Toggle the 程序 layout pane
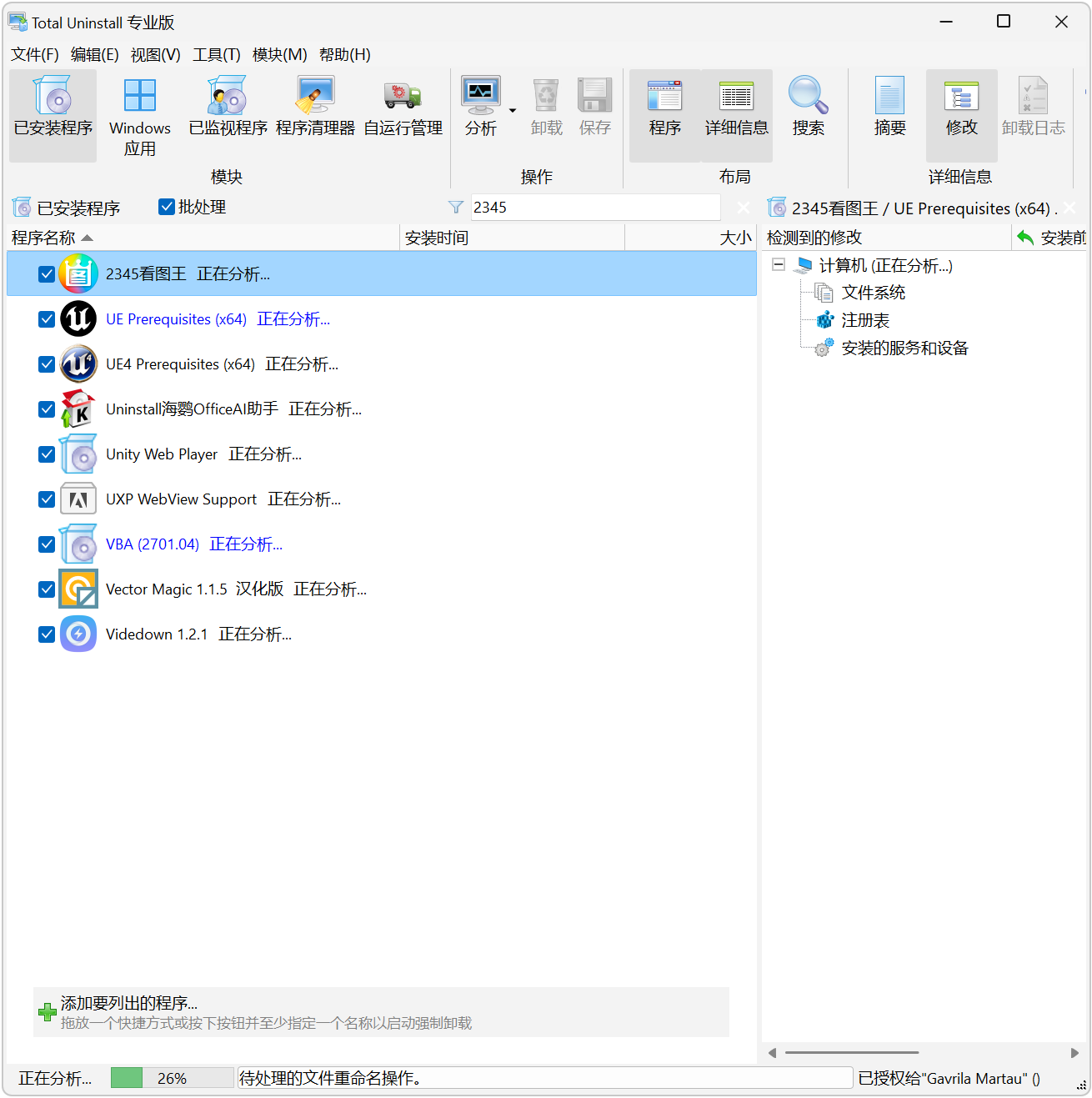 [x=665, y=115]
